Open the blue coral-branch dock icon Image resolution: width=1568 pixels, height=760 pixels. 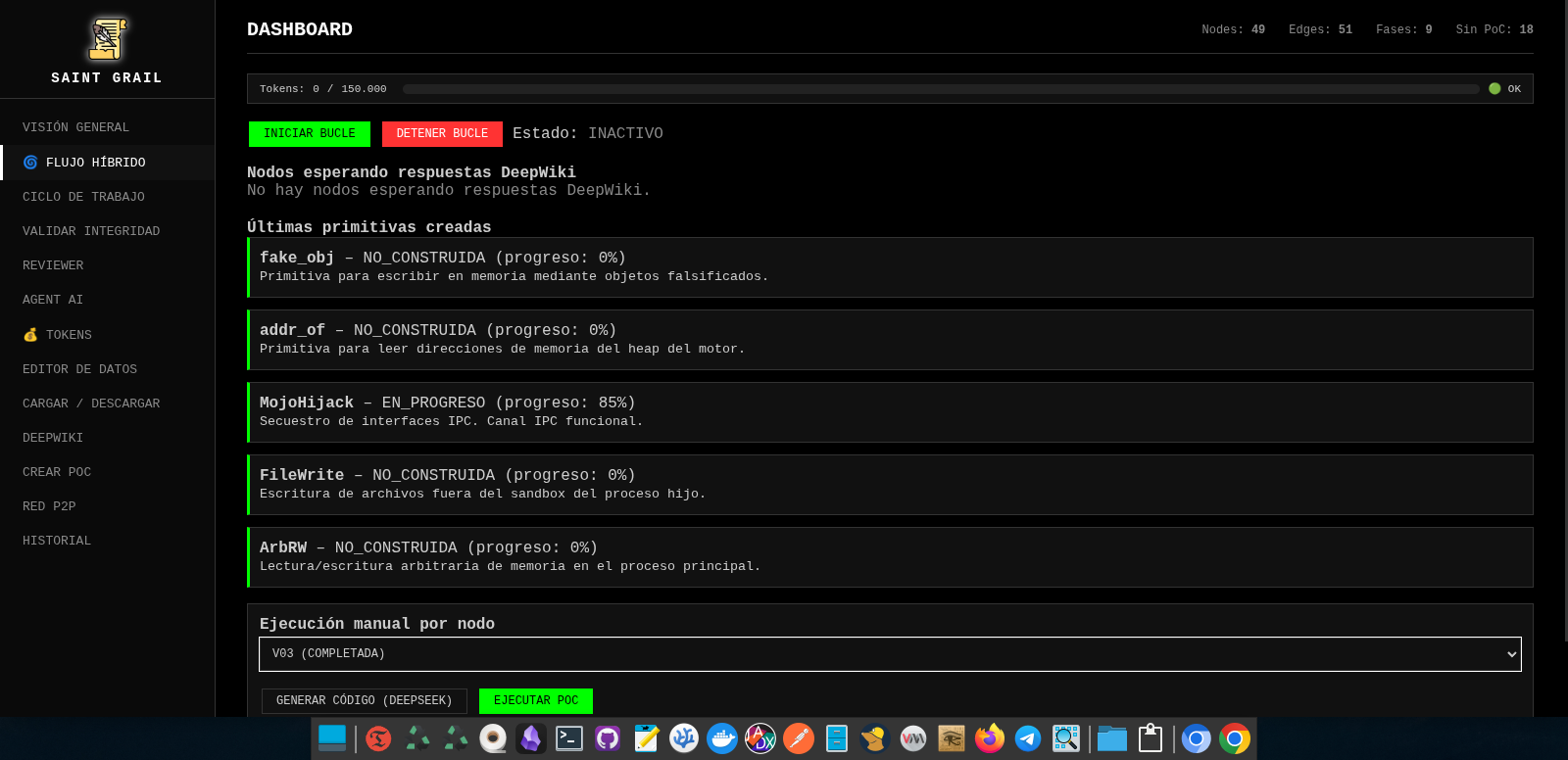click(x=684, y=738)
